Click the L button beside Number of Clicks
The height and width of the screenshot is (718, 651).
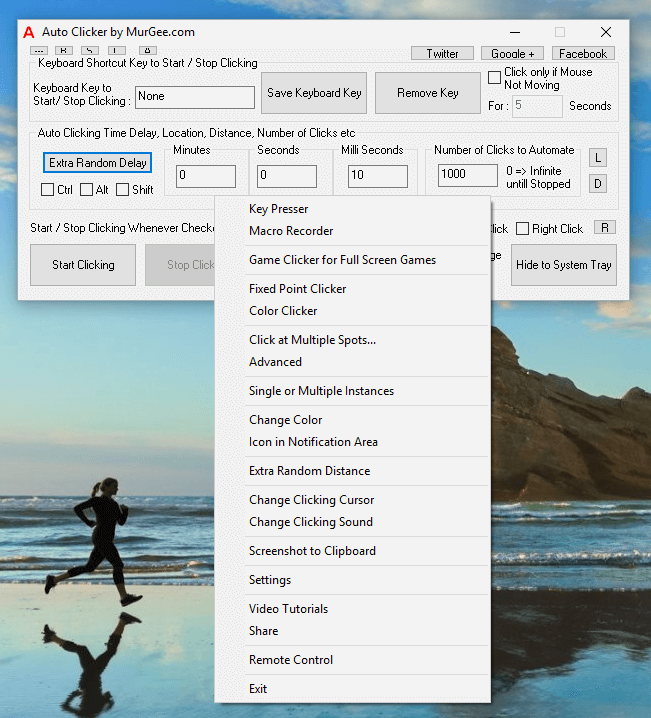(598, 158)
